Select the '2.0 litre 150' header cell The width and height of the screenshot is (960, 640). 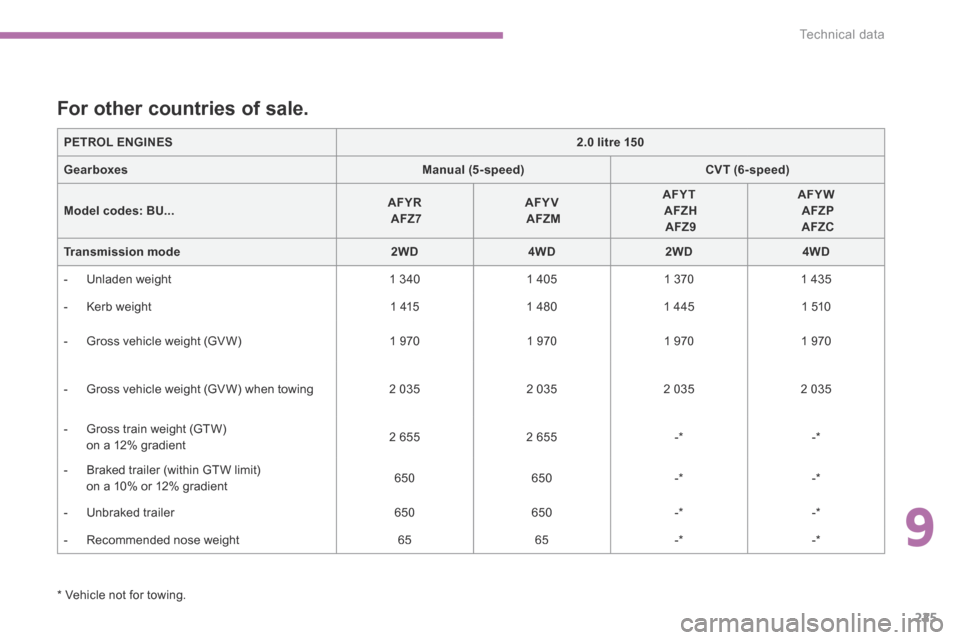(610, 142)
